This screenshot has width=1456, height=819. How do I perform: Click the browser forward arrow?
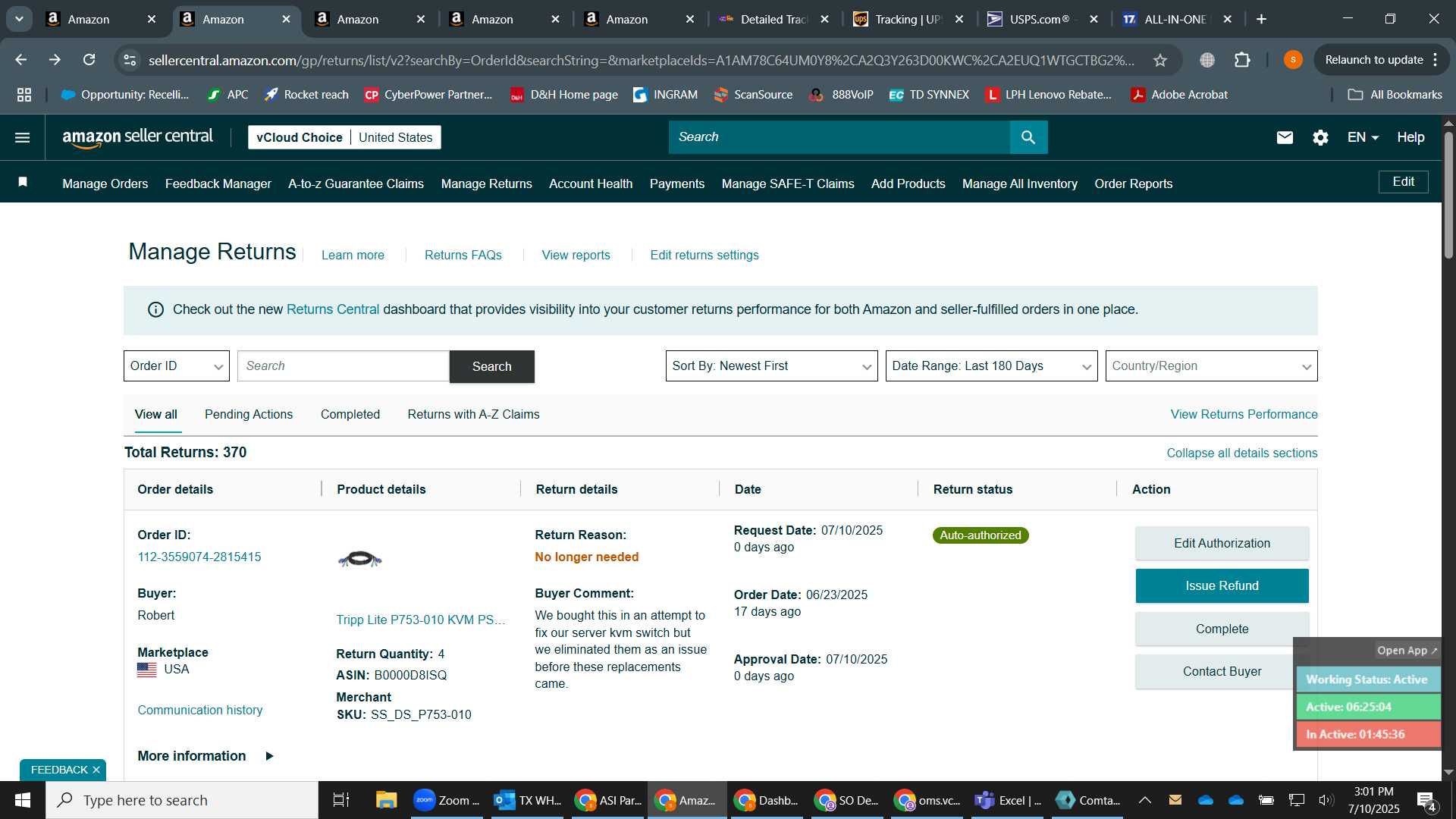(55, 60)
